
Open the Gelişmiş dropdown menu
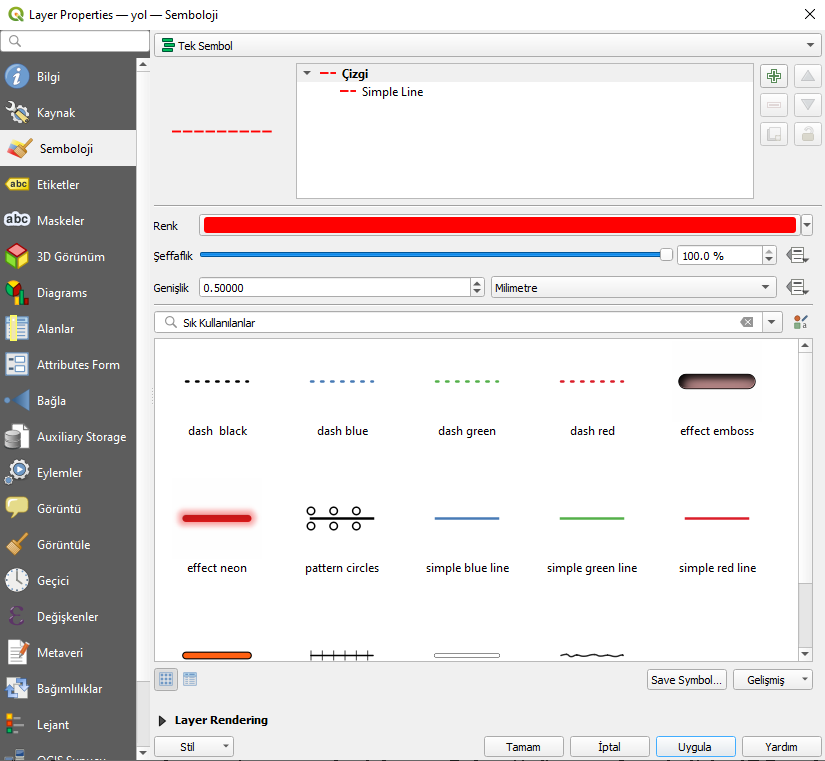[x=772, y=680]
